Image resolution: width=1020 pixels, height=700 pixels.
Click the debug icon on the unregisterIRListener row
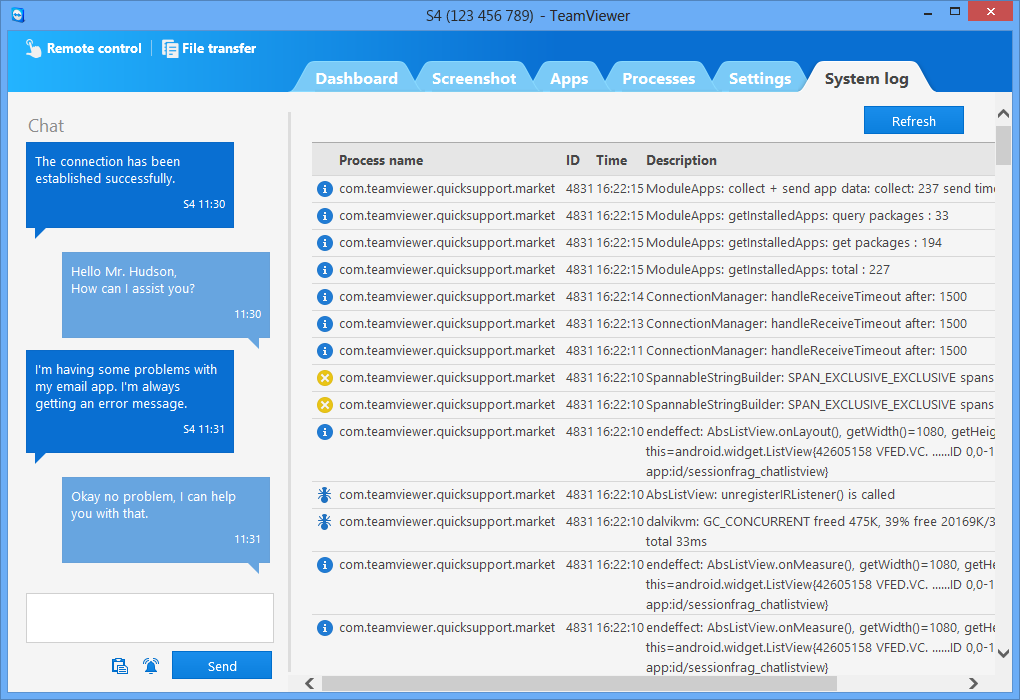click(x=324, y=494)
